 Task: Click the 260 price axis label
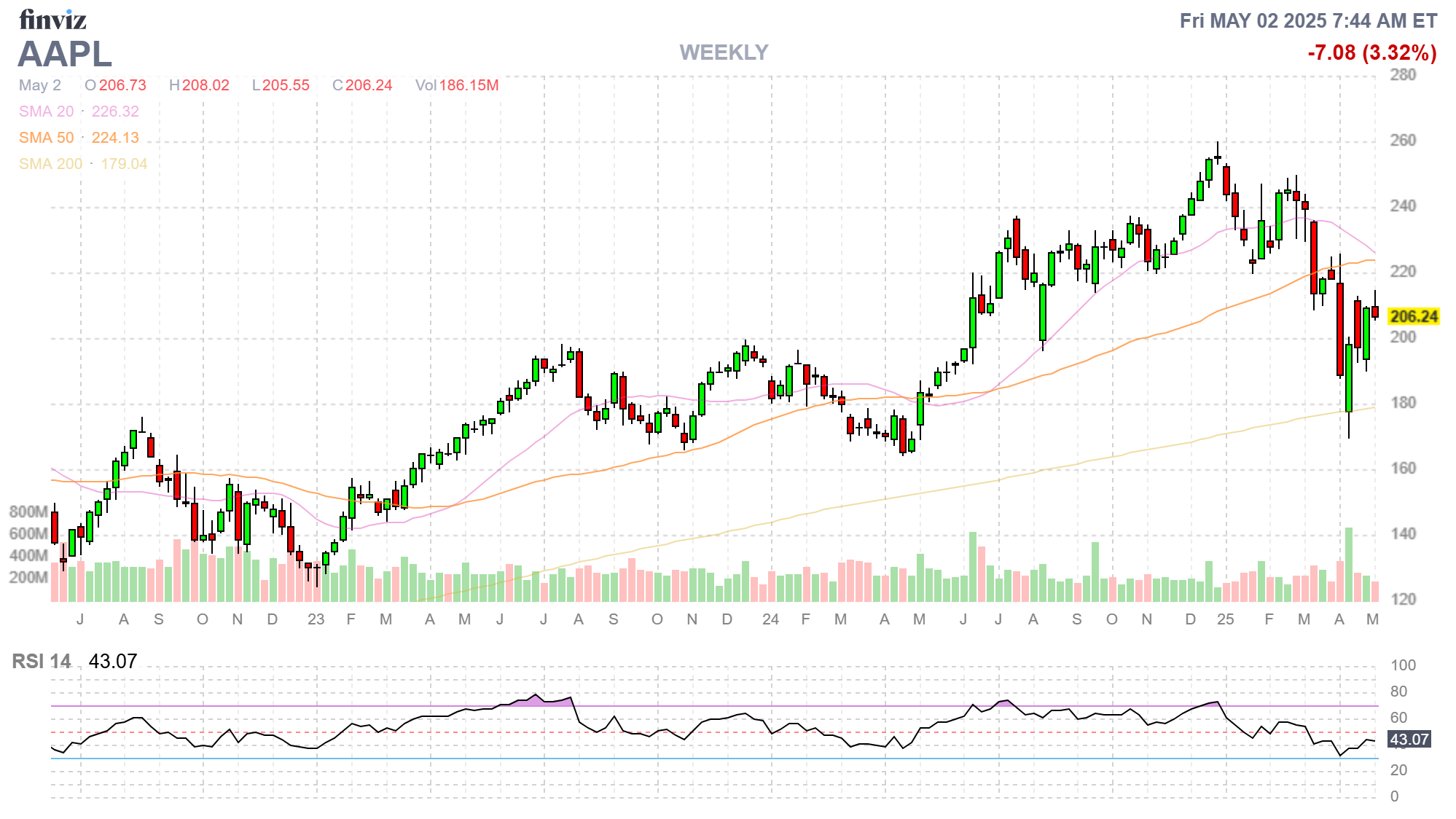point(1402,140)
